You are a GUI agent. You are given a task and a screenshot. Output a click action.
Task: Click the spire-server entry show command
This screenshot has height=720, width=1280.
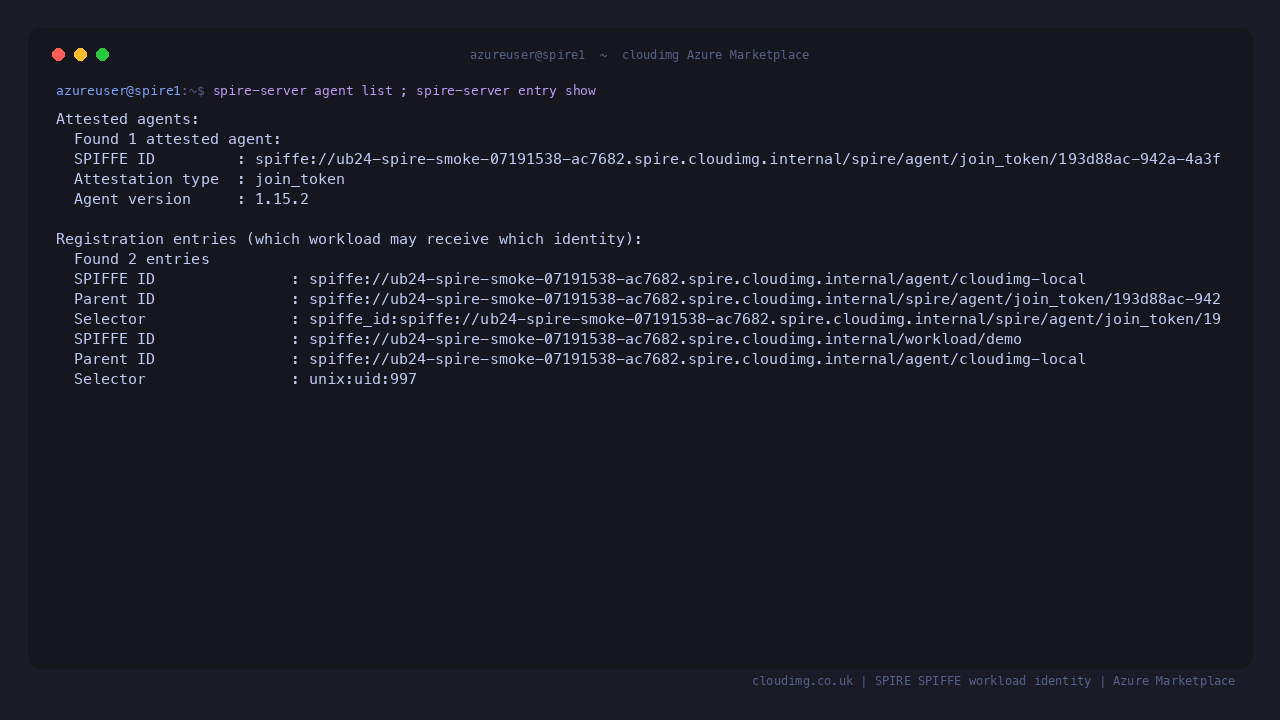click(506, 91)
